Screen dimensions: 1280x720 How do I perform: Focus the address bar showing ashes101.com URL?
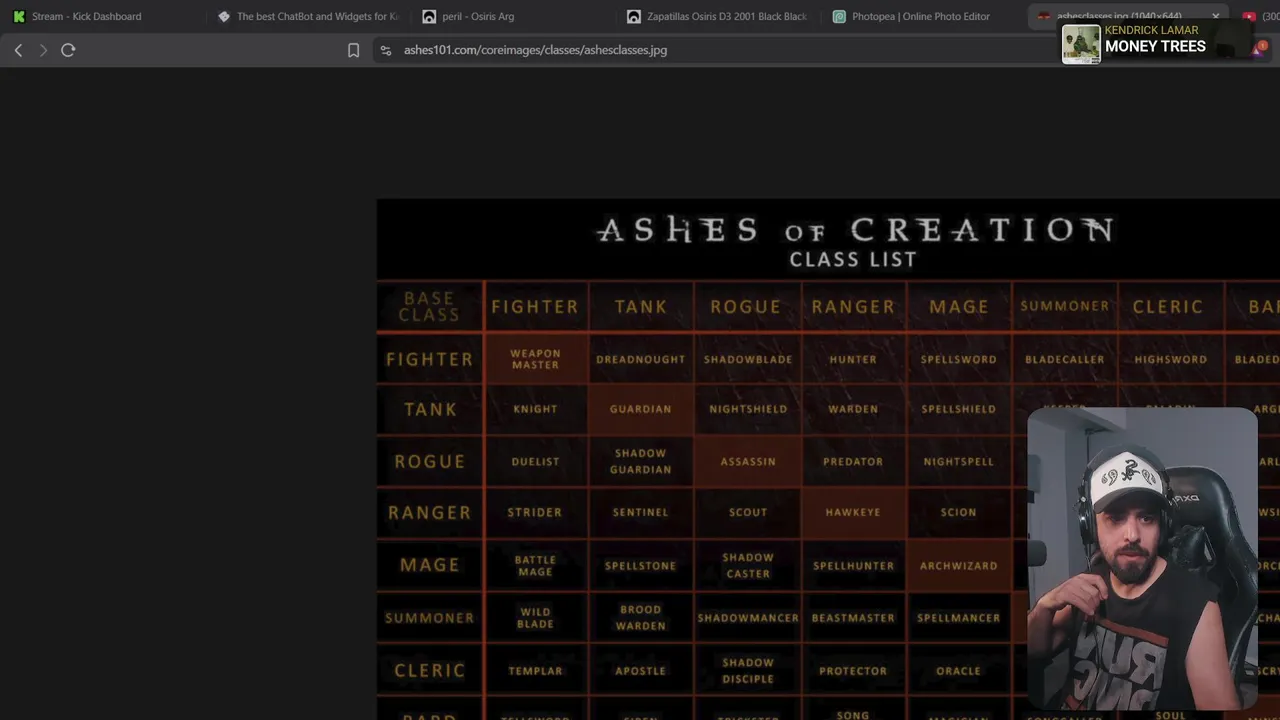tap(535, 50)
